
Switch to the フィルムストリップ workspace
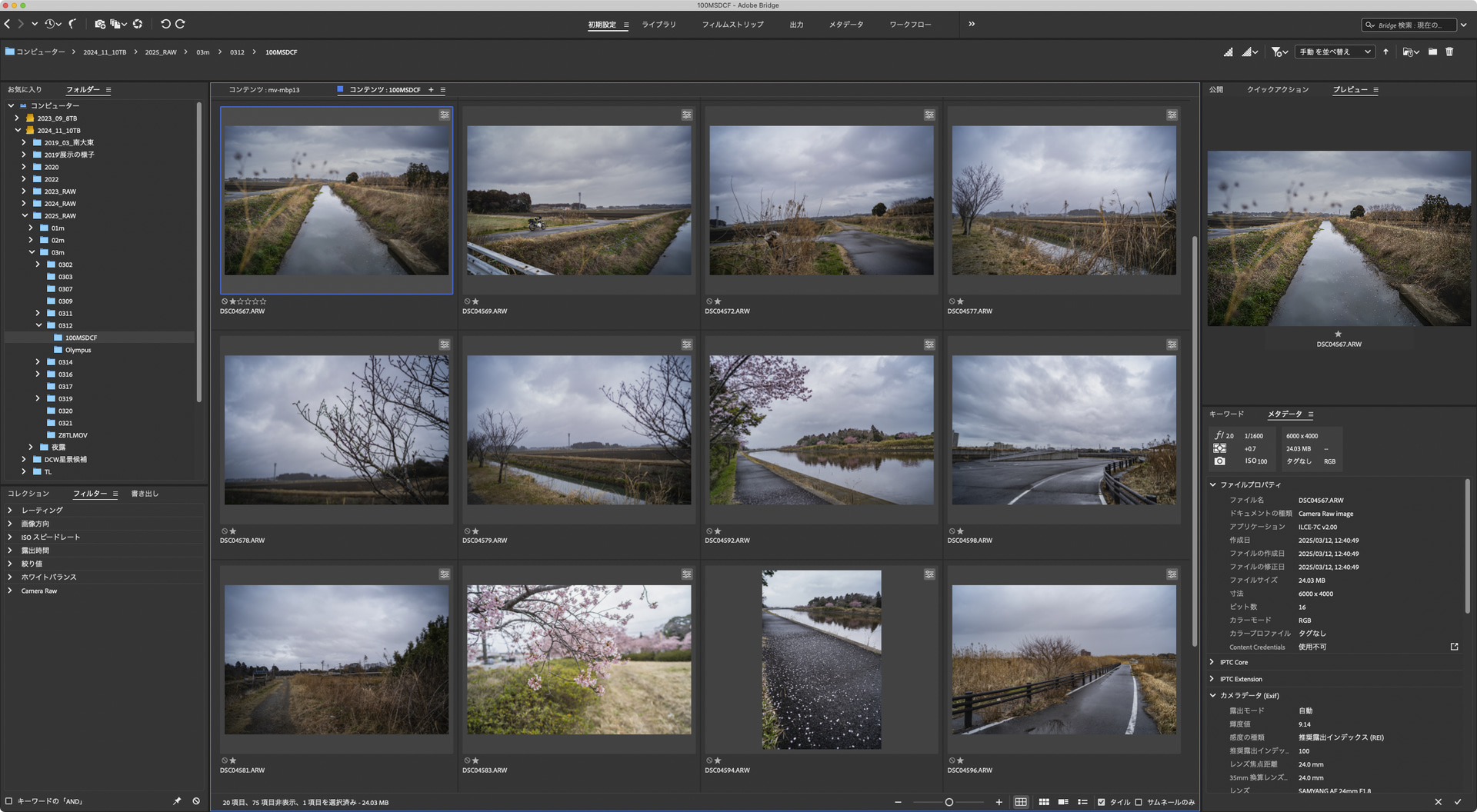(732, 25)
